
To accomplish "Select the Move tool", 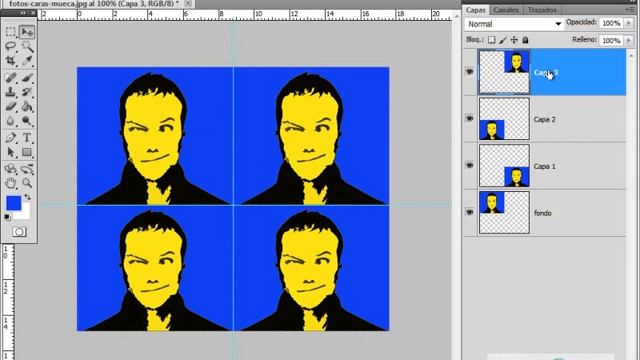I will [x=27, y=32].
